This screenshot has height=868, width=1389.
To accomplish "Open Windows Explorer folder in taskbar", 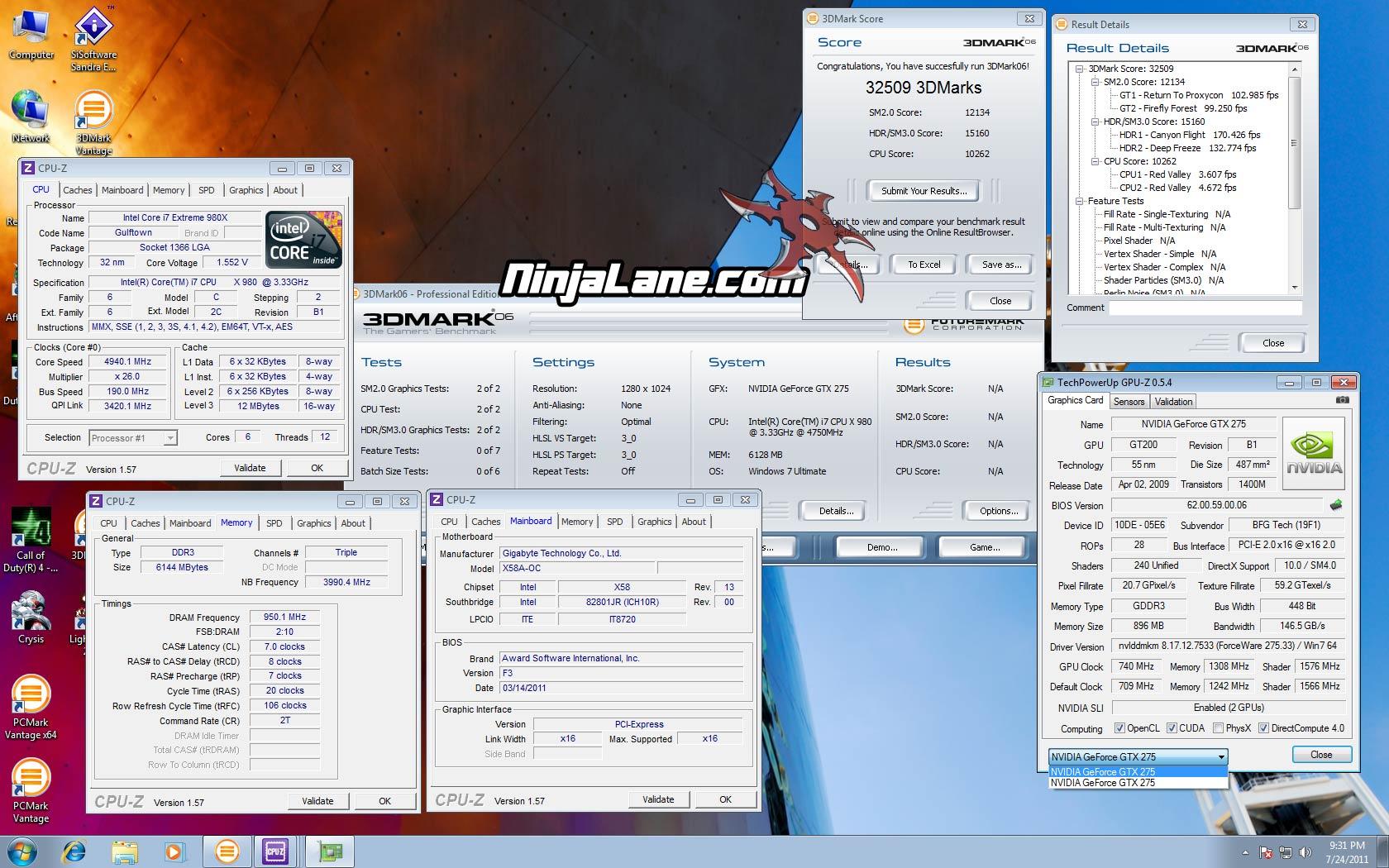I will coord(125,851).
